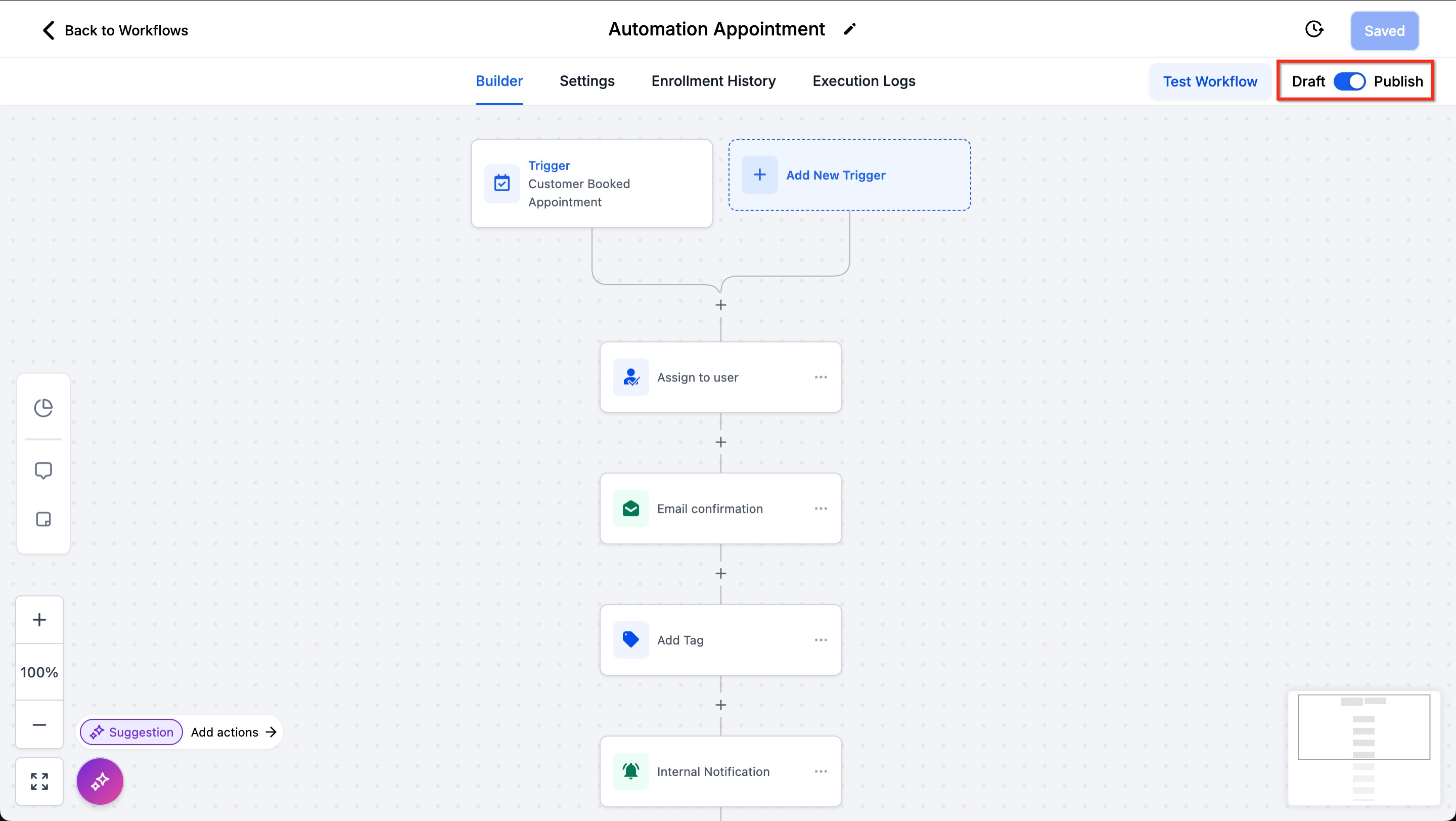1456x821 pixels.
Task: Add a sticky note icon
Action: pyautogui.click(x=43, y=519)
